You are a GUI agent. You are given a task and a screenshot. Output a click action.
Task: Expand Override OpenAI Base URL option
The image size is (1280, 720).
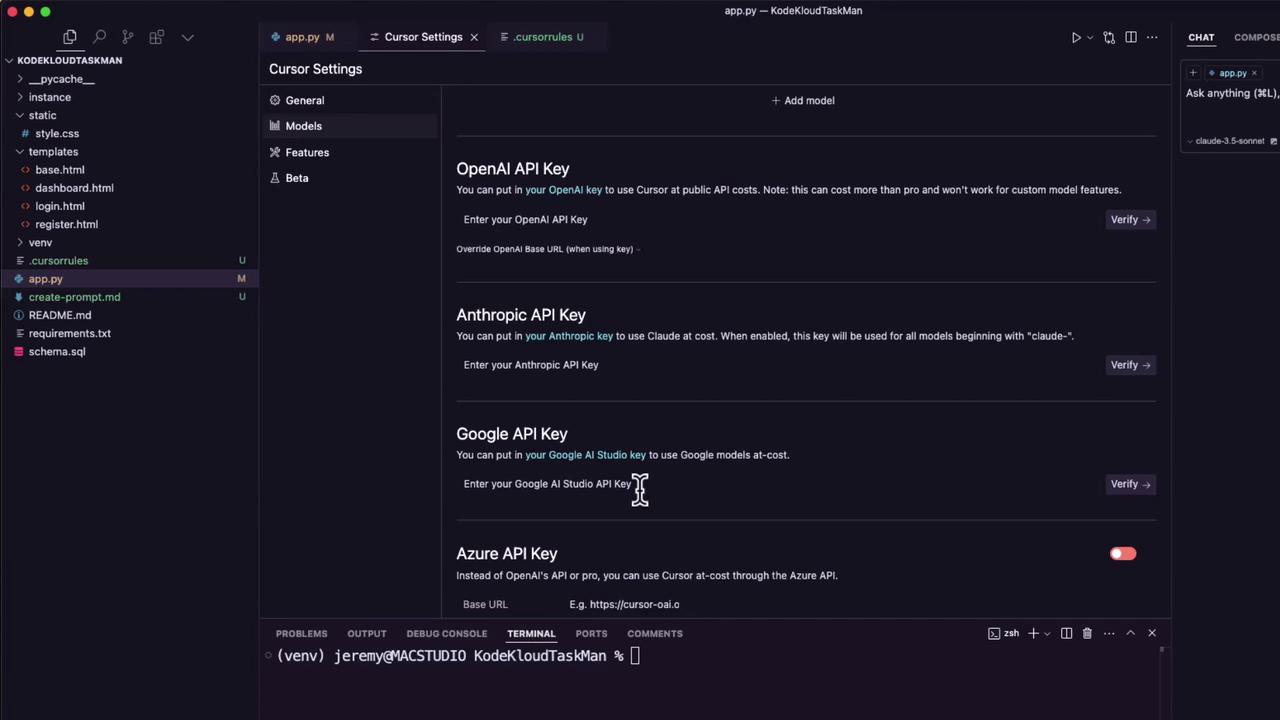(x=548, y=249)
